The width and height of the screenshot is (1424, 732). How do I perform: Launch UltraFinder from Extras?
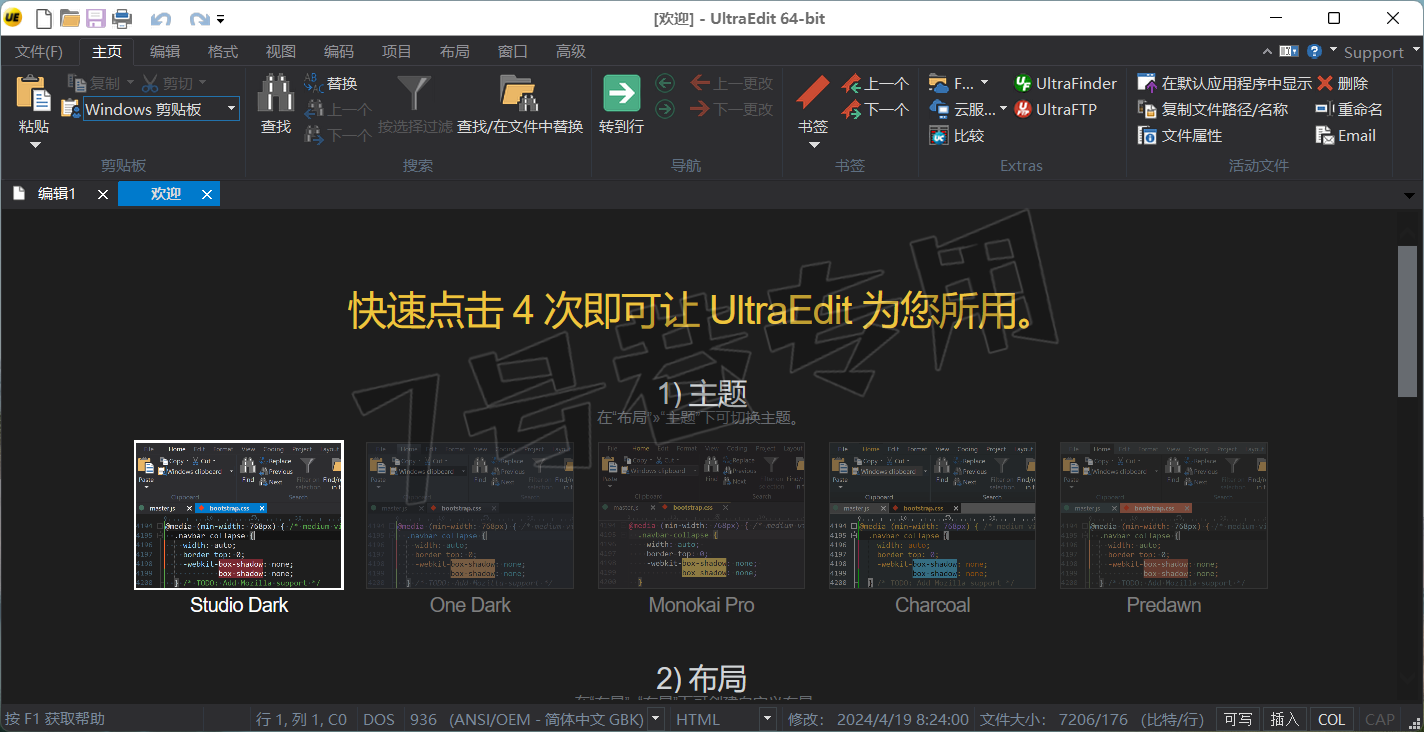point(1066,84)
